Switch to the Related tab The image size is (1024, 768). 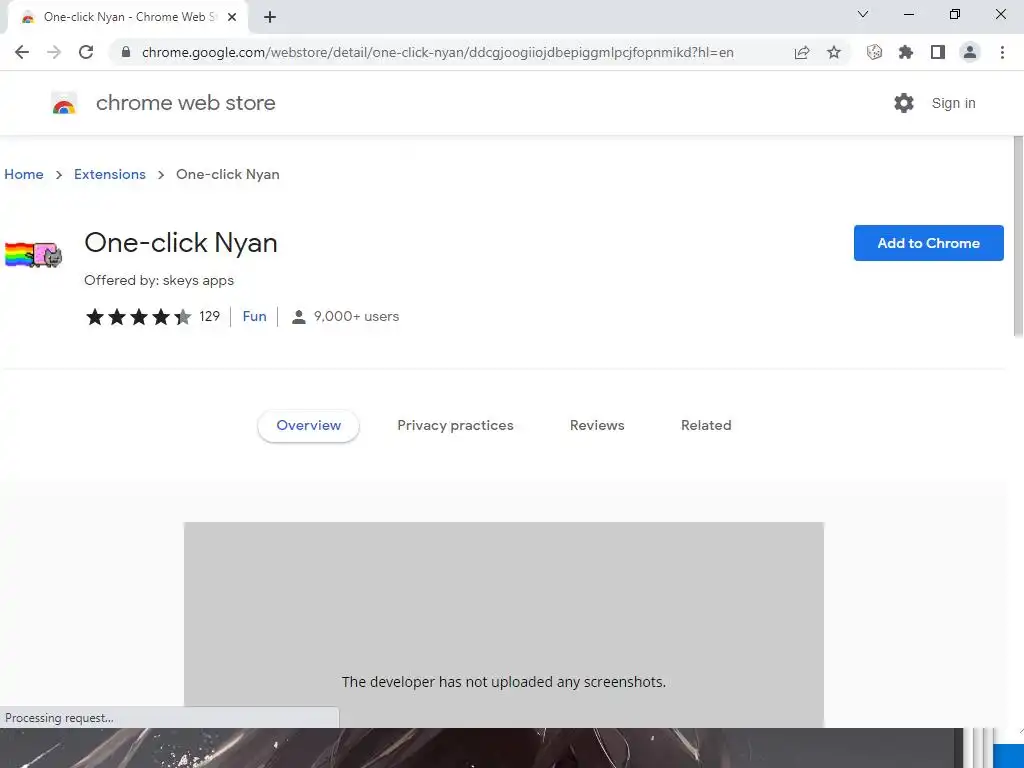pyautogui.click(x=706, y=425)
